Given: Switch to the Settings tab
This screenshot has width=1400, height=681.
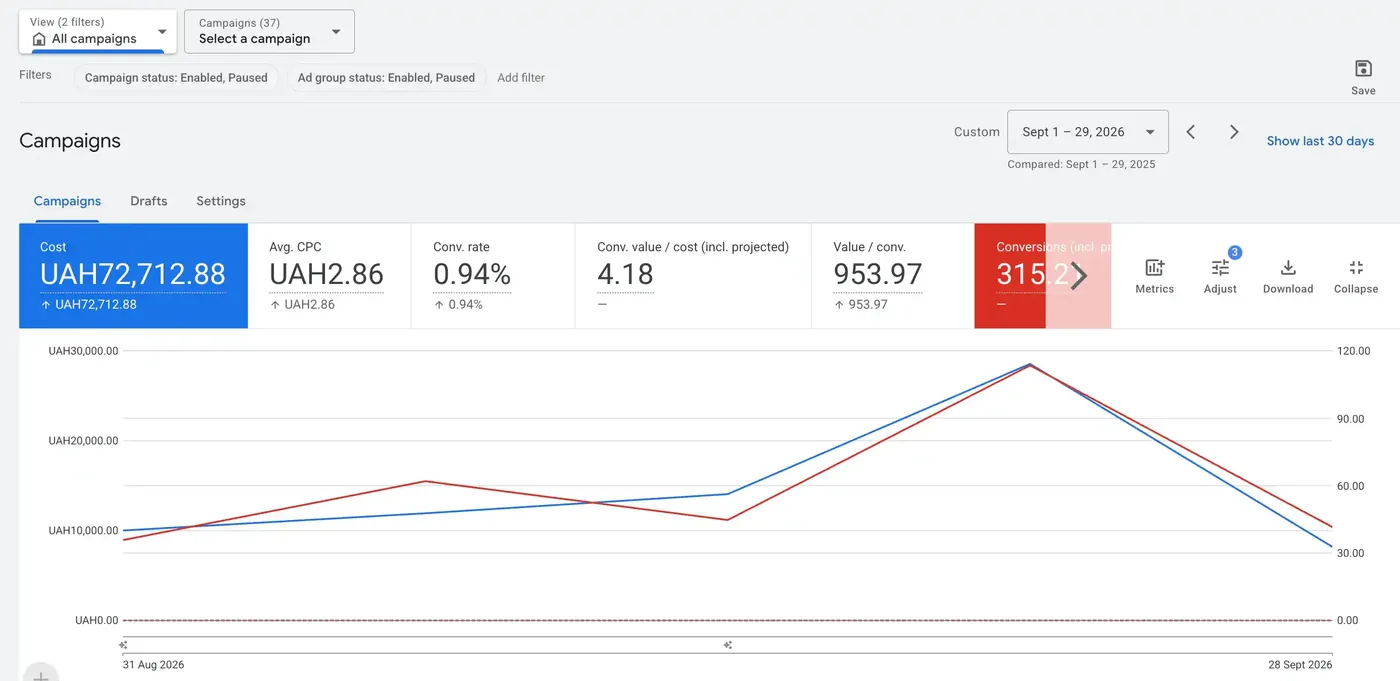Looking at the screenshot, I should [221, 201].
